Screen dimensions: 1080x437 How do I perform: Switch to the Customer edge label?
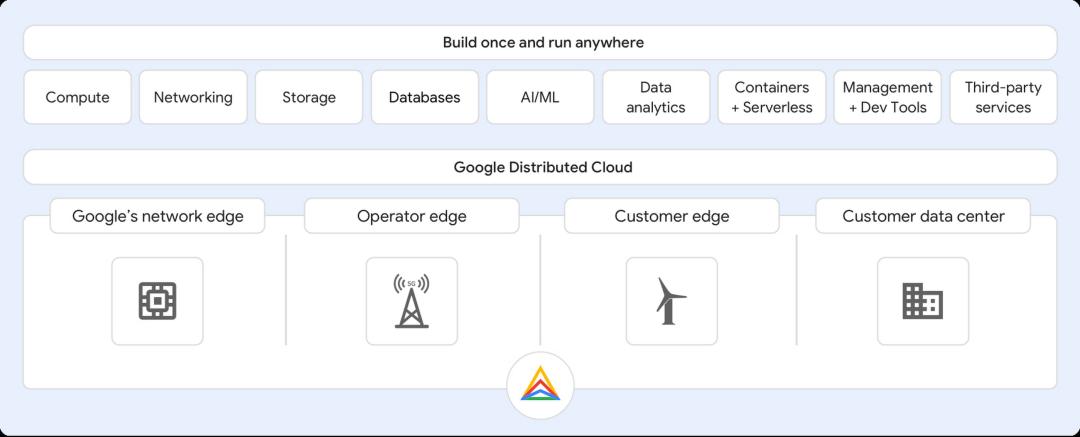672,216
